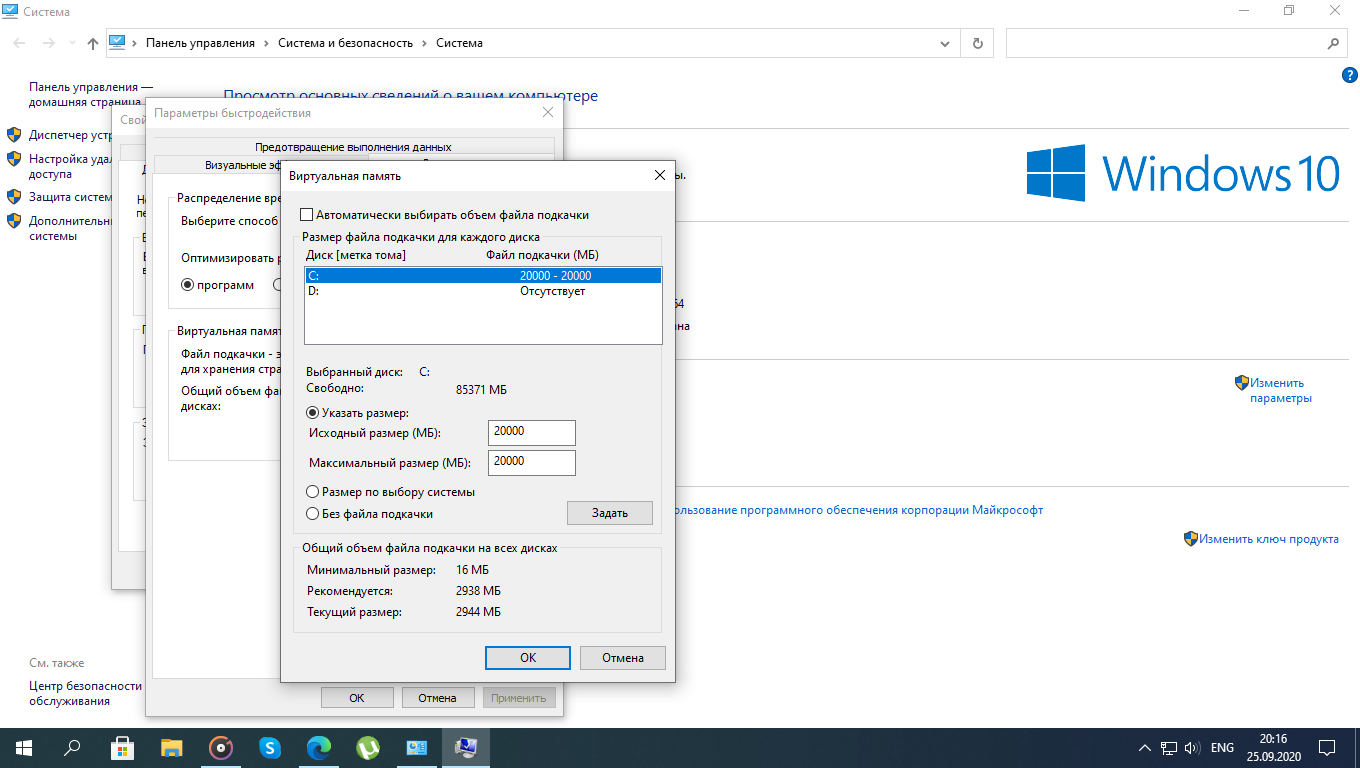Open 'Панель управления — домашняя страница' link
Viewport: 1360px width, 768px height.
click(91, 94)
